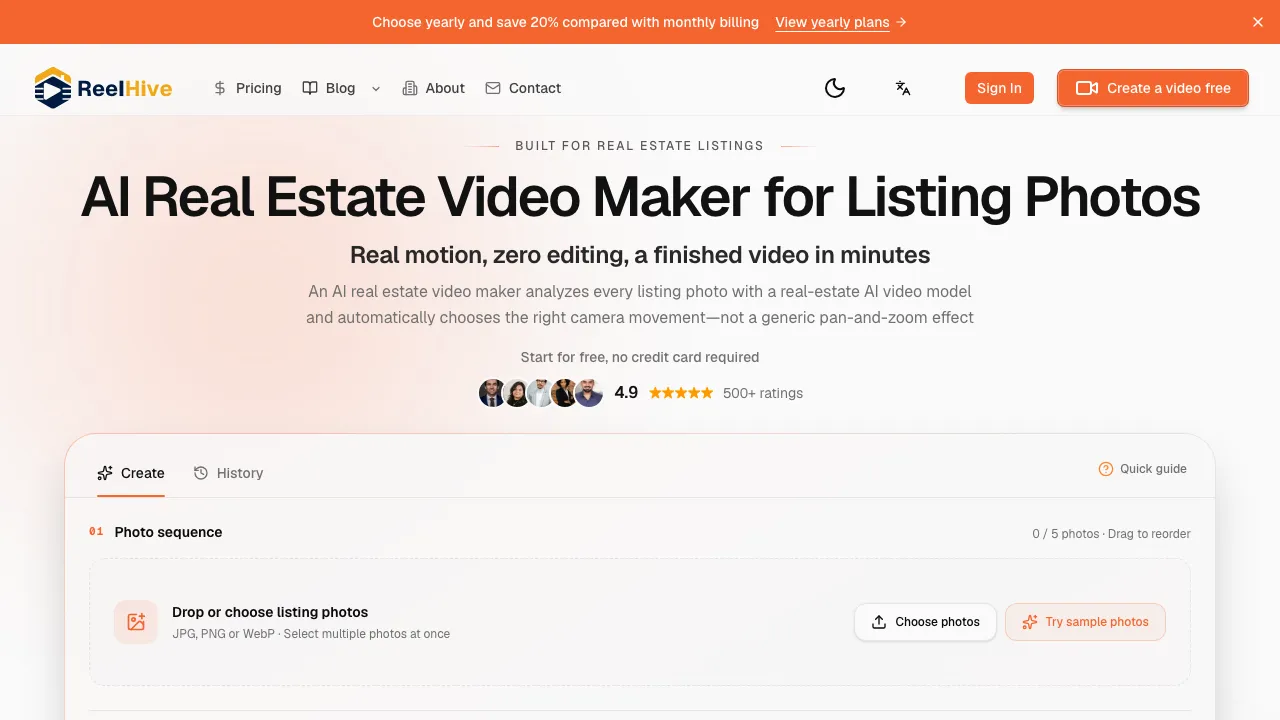Image resolution: width=1280 pixels, height=720 pixels.
Task: Open the Pricing menu item
Action: 247,88
